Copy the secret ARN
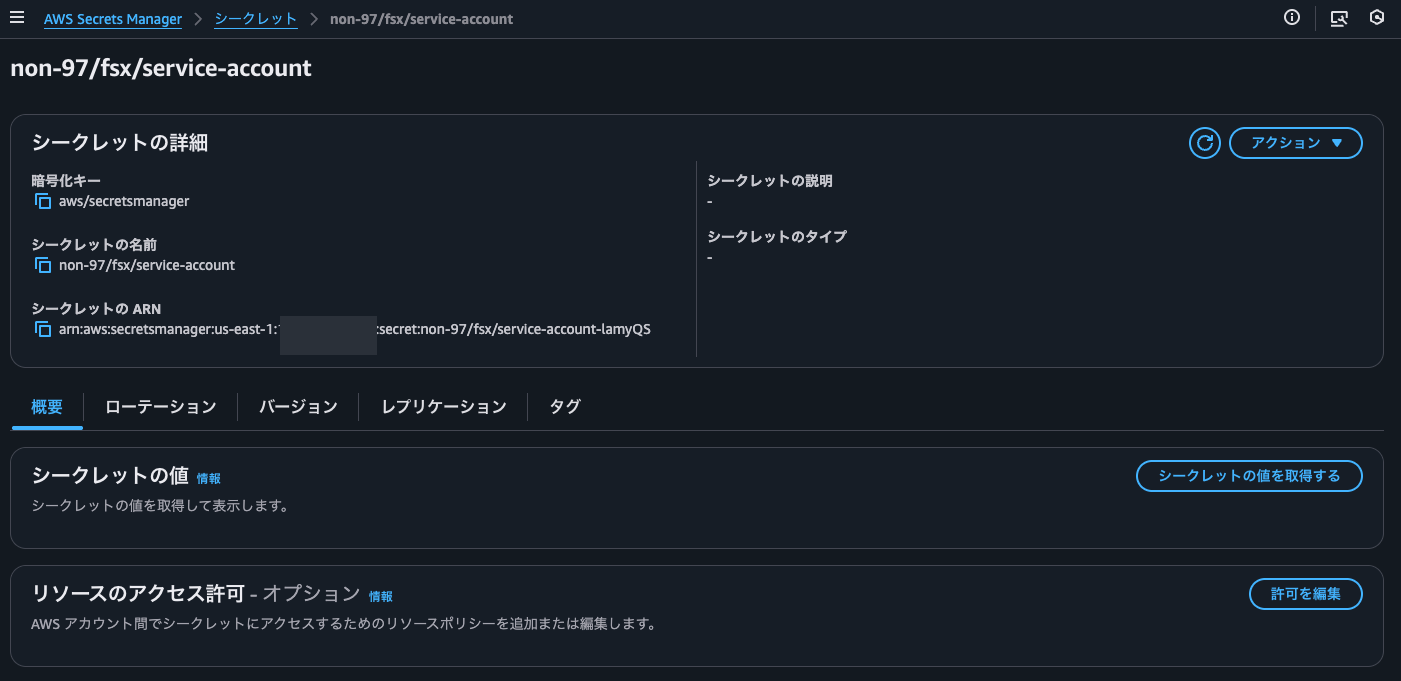1401x681 pixels. tap(41, 329)
